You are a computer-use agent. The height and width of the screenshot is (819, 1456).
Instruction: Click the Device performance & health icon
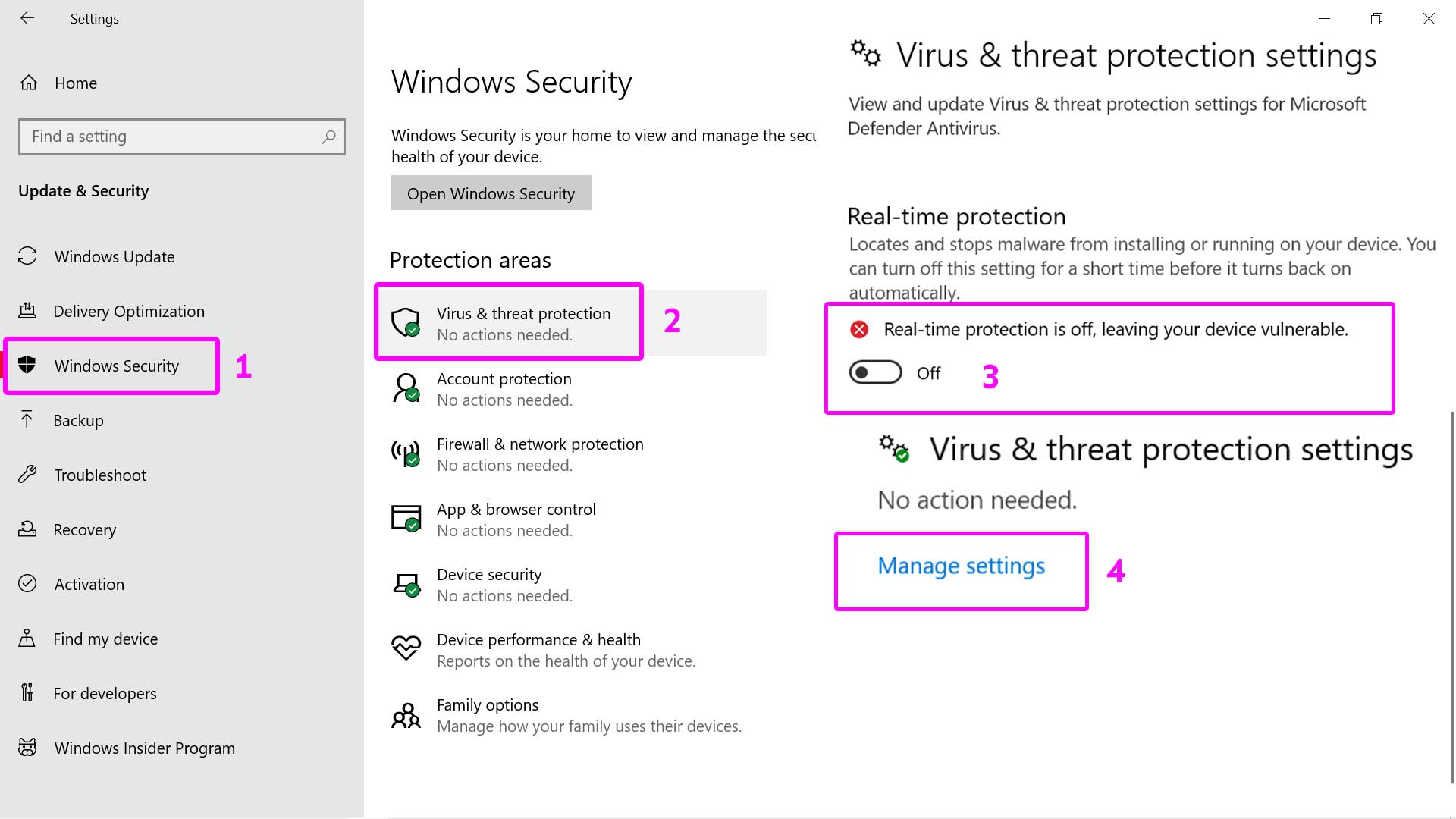[406, 647]
